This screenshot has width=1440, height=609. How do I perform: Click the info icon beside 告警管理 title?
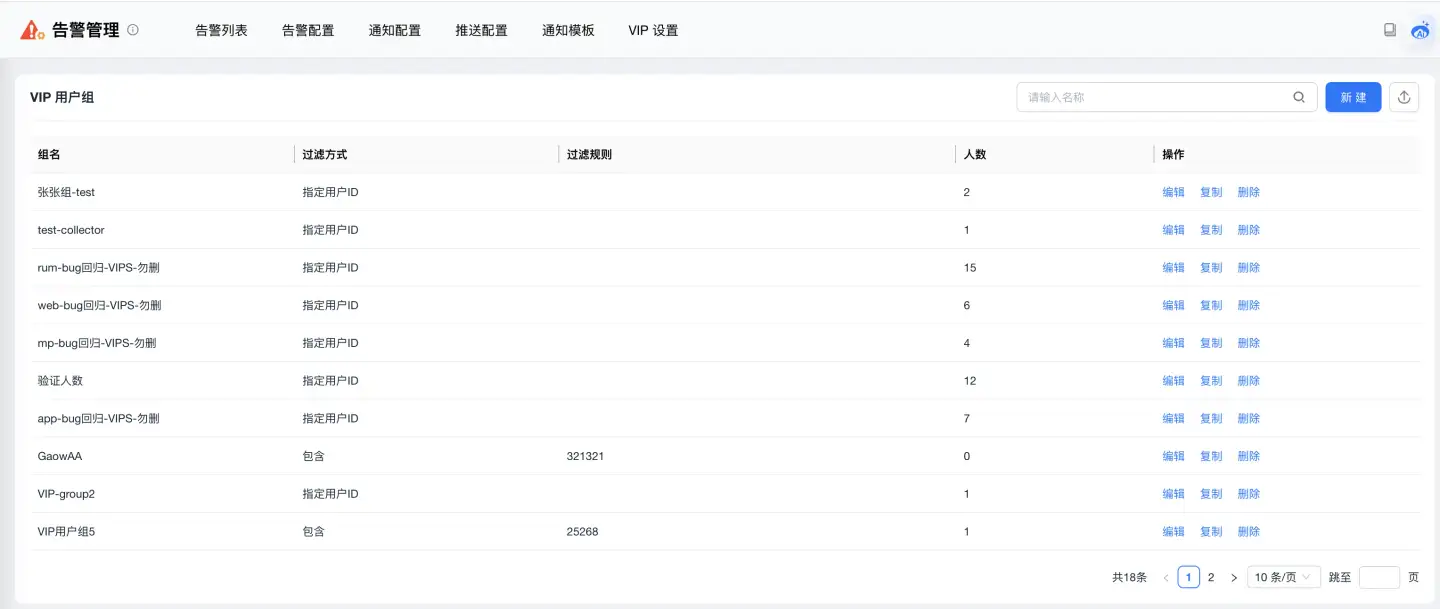point(134,29)
